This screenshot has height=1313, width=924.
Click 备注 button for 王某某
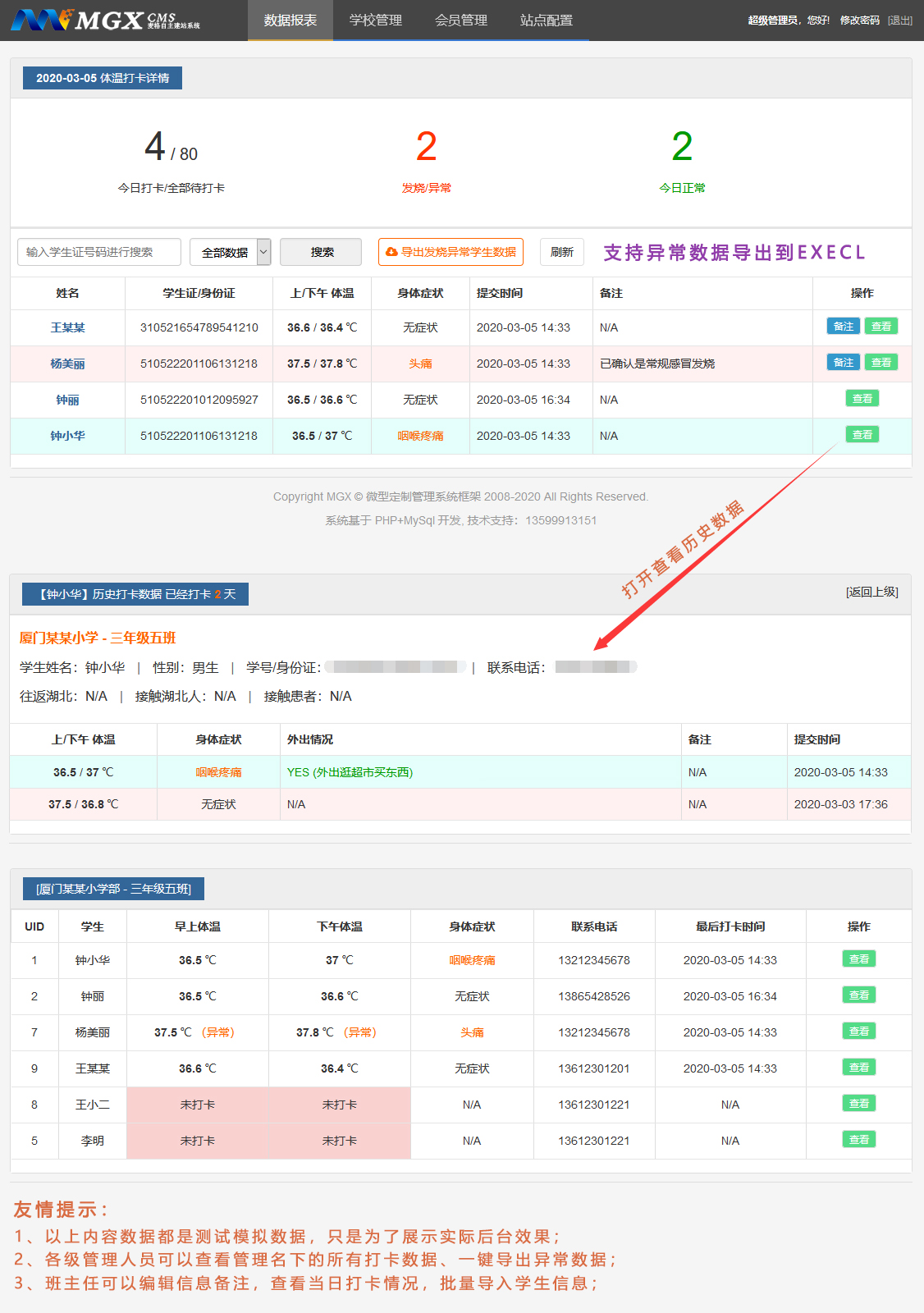(843, 326)
